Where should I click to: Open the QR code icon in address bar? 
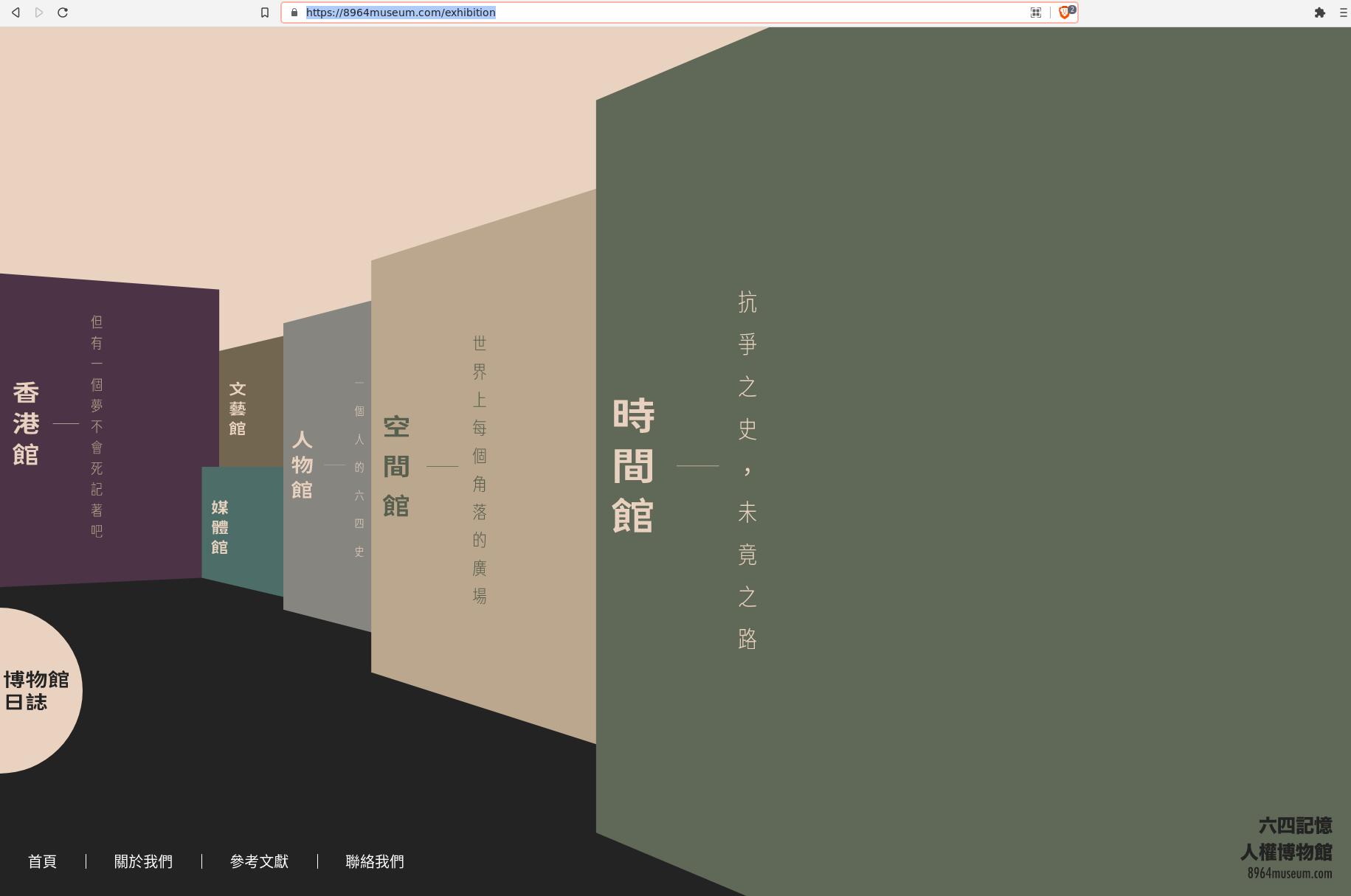1036,13
